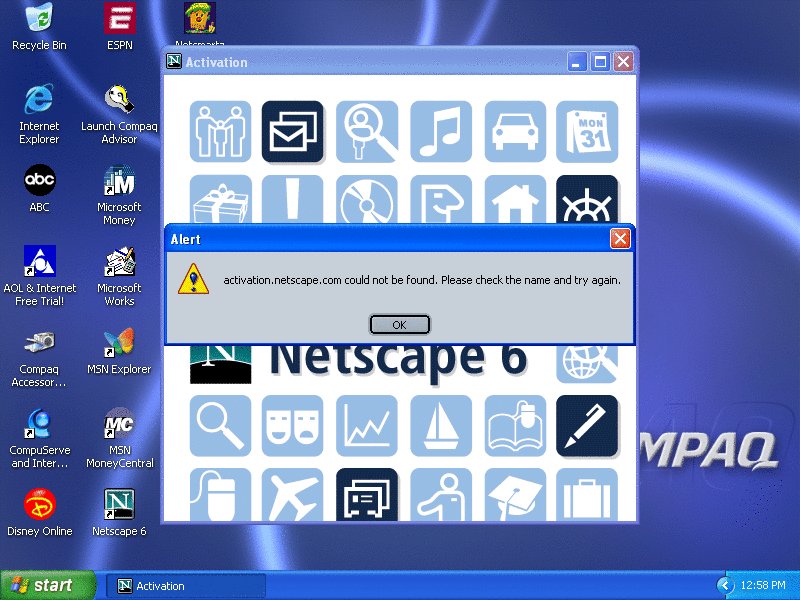This screenshot has height=600, width=800.
Task: Select Compaq Accessories desktop icon
Action: [39, 357]
